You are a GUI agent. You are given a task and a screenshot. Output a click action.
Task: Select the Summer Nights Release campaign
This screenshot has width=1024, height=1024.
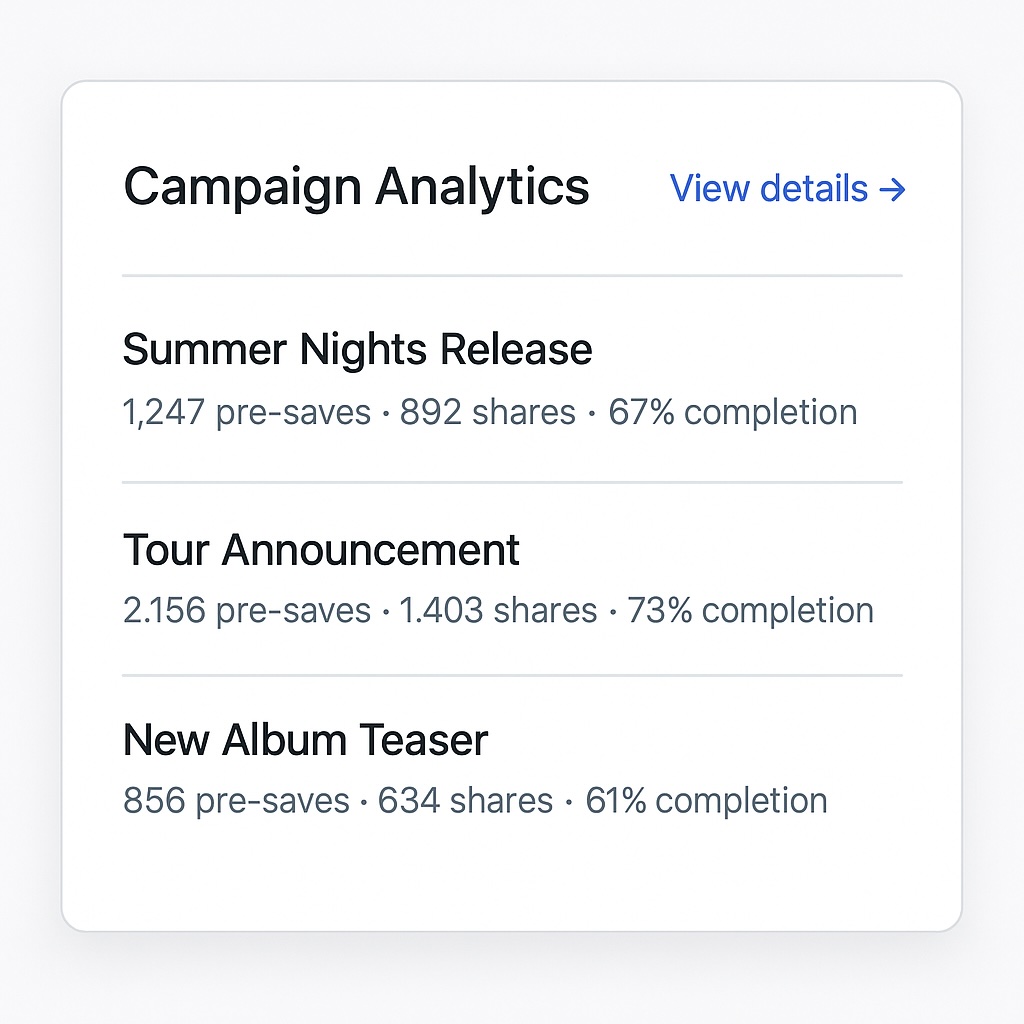(357, 350)
